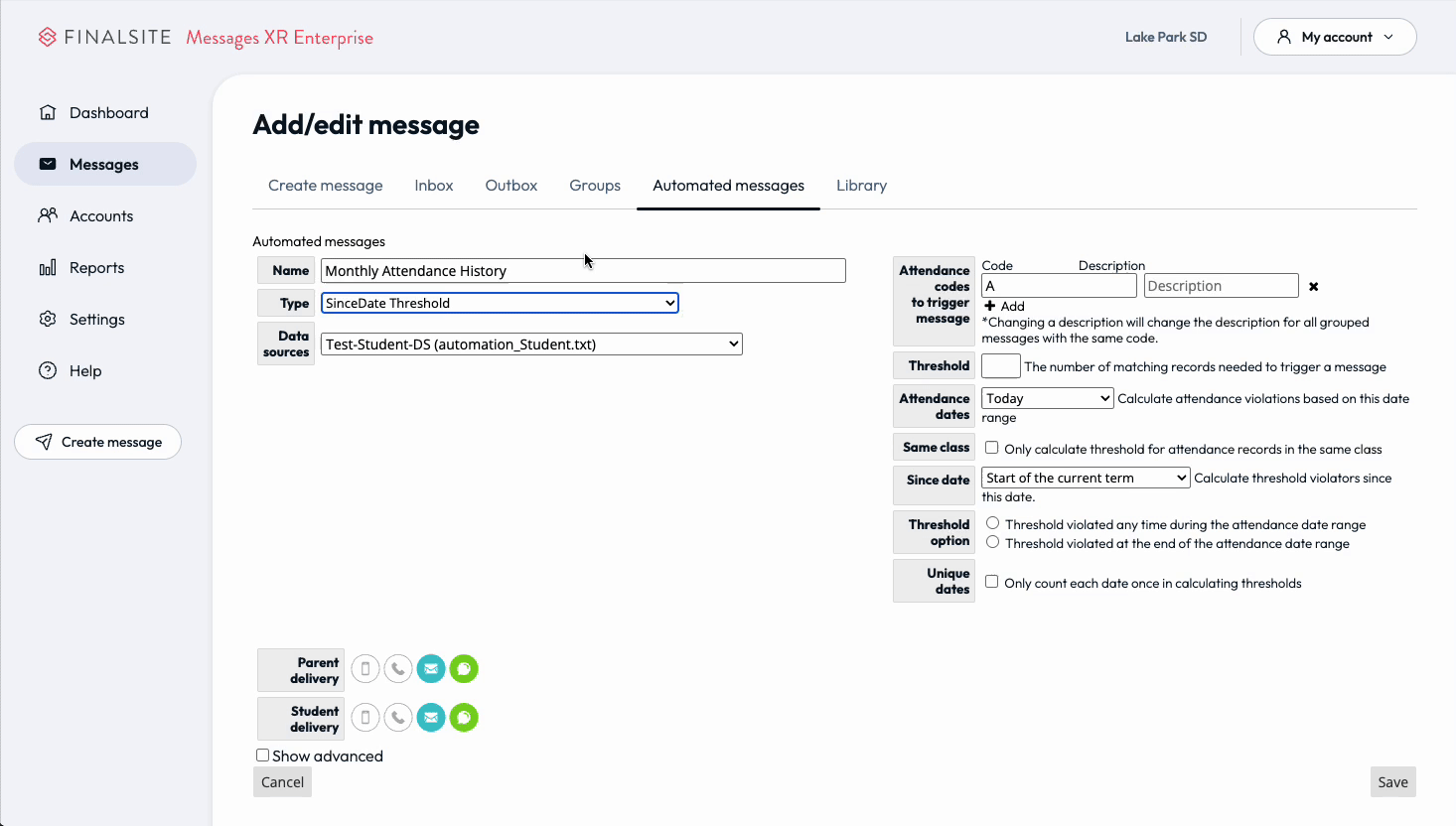Viewport: 1456px width, 826px height.
Task: Switch to the Outbox tab
Action: point(510,185)
